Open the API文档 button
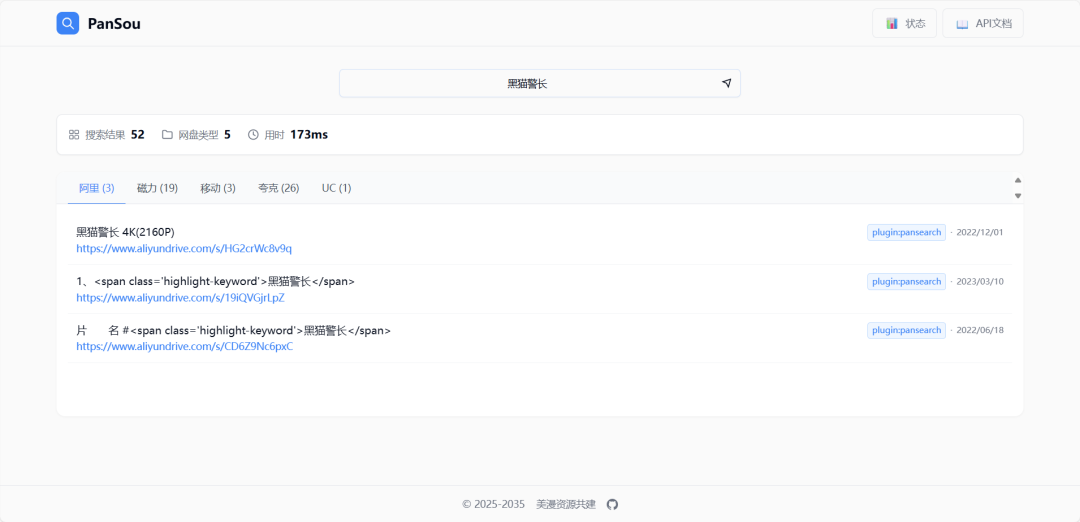Image resolution: width=1080 pixels, height=522 pixels. coord(983,23)
